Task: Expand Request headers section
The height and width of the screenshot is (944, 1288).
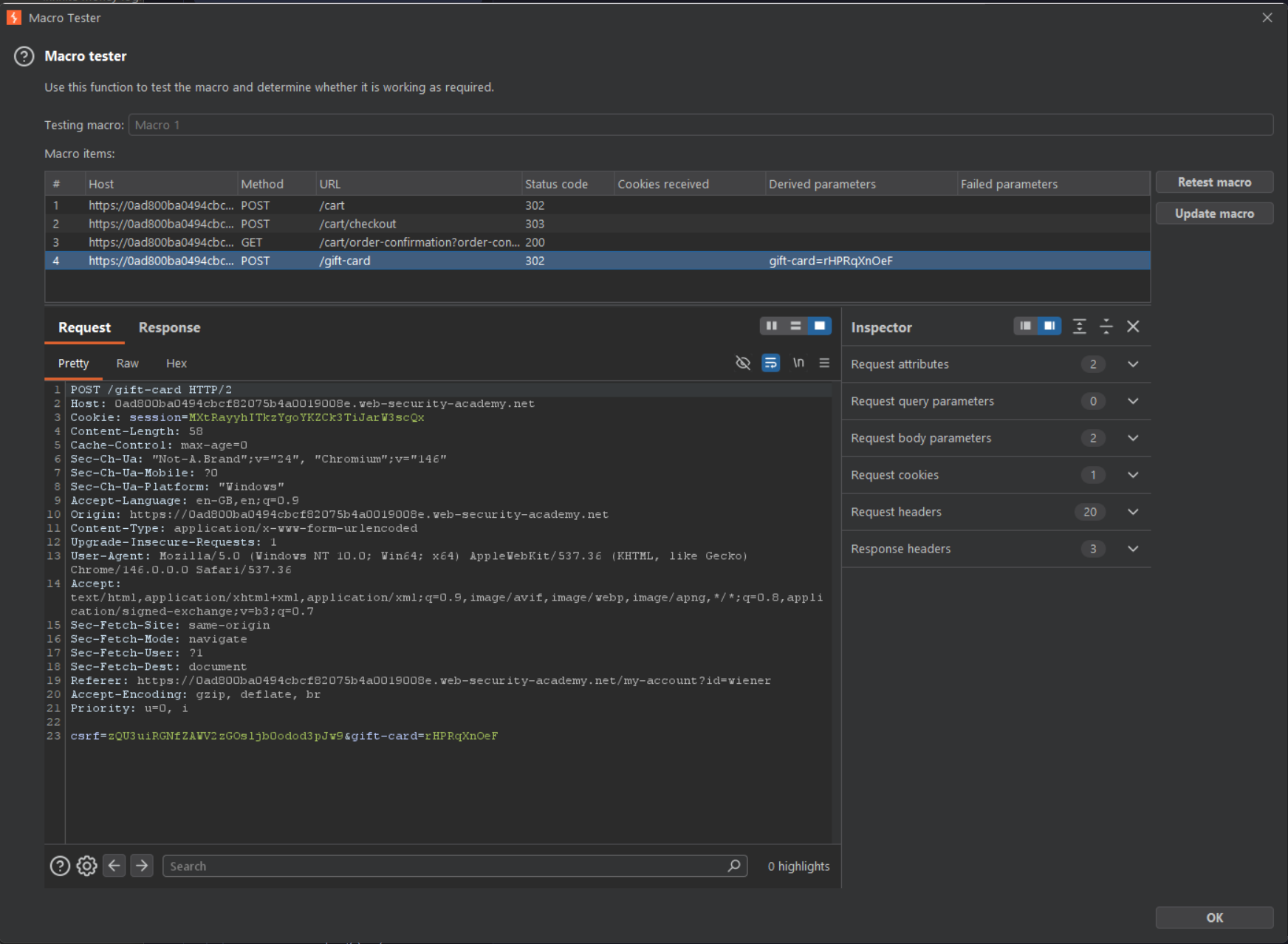Action: pos(996,512)
